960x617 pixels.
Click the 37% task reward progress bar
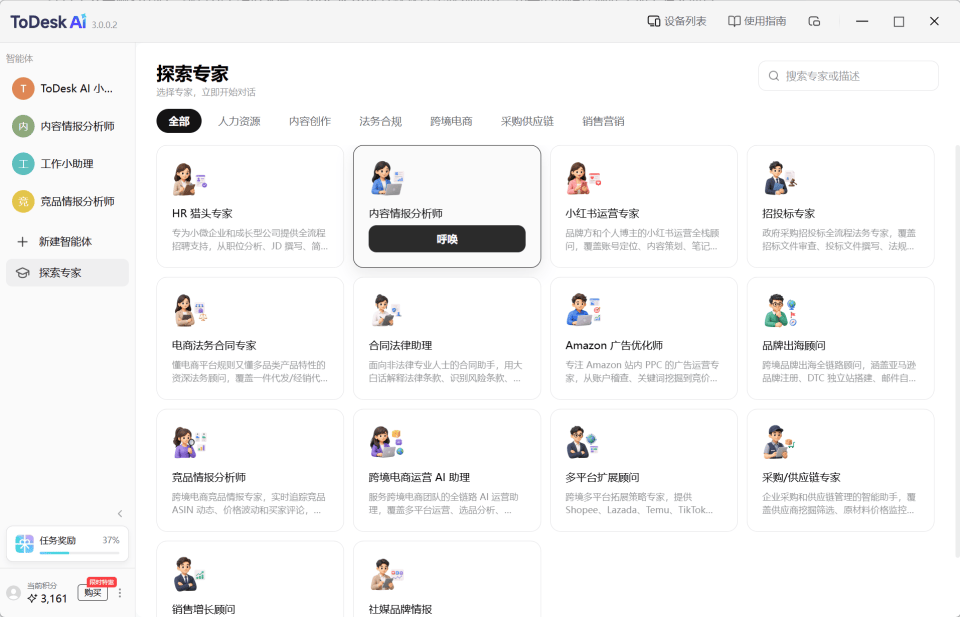pyautogui.click(x=80, y=553)
